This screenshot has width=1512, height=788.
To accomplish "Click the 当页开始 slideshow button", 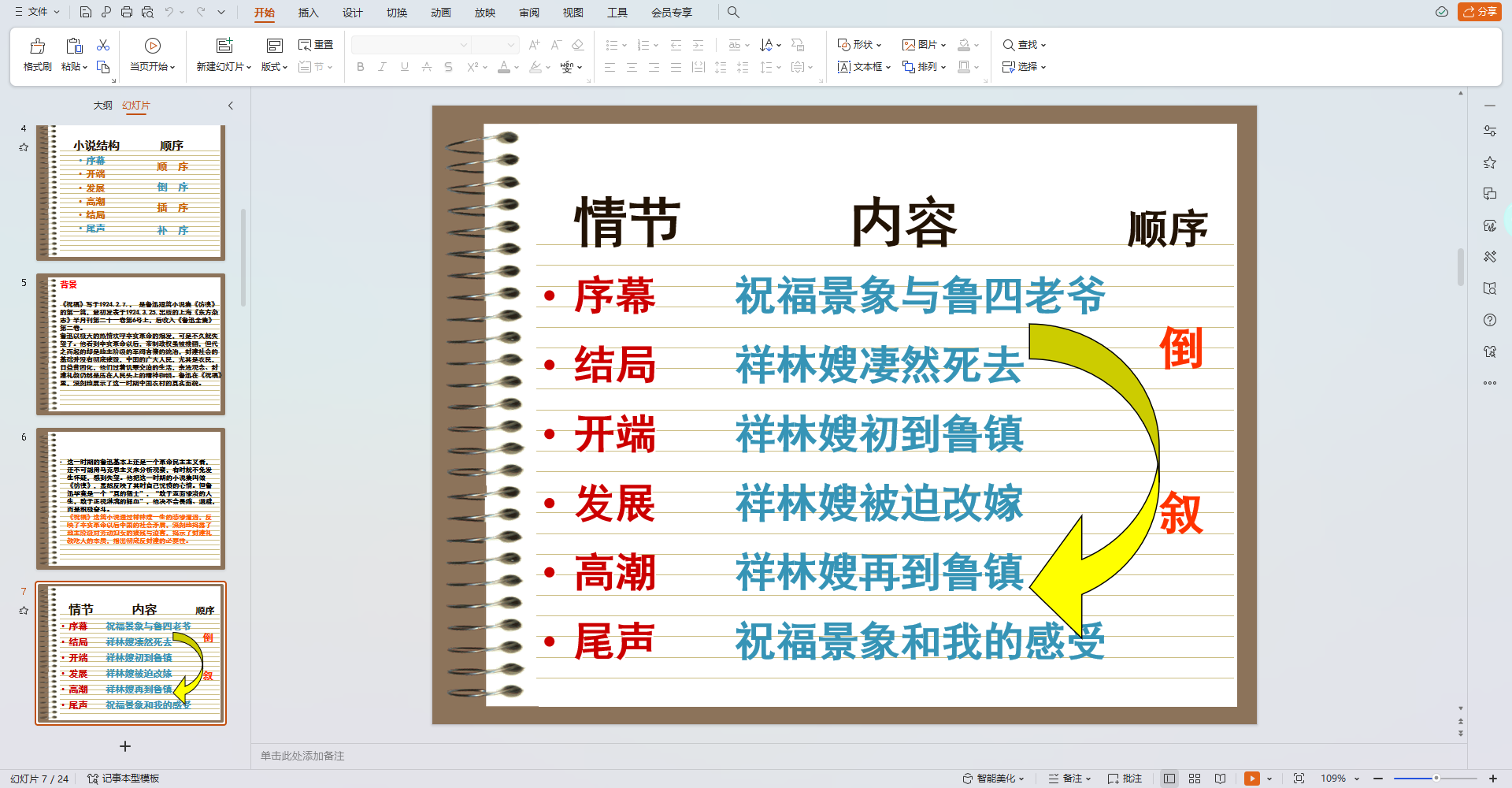I will tap(153, 54).
